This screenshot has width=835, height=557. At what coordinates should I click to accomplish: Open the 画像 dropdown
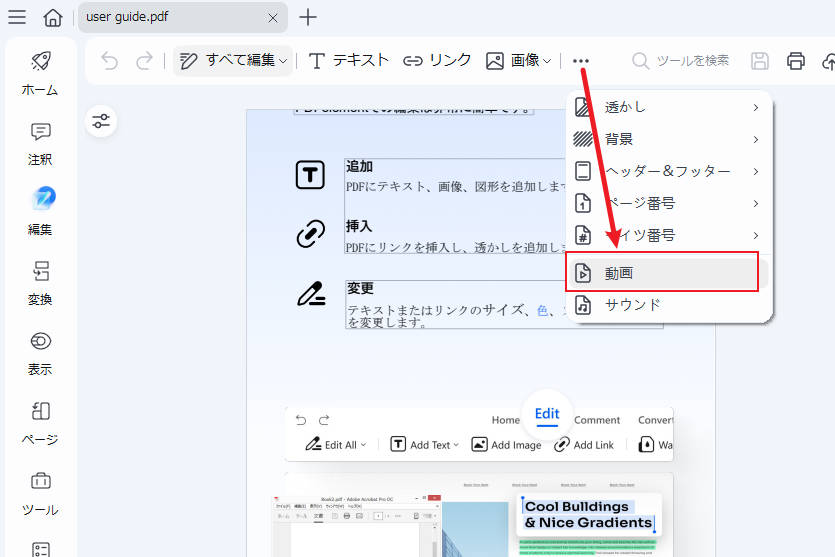pyautogui.click(x=518, y=61)
